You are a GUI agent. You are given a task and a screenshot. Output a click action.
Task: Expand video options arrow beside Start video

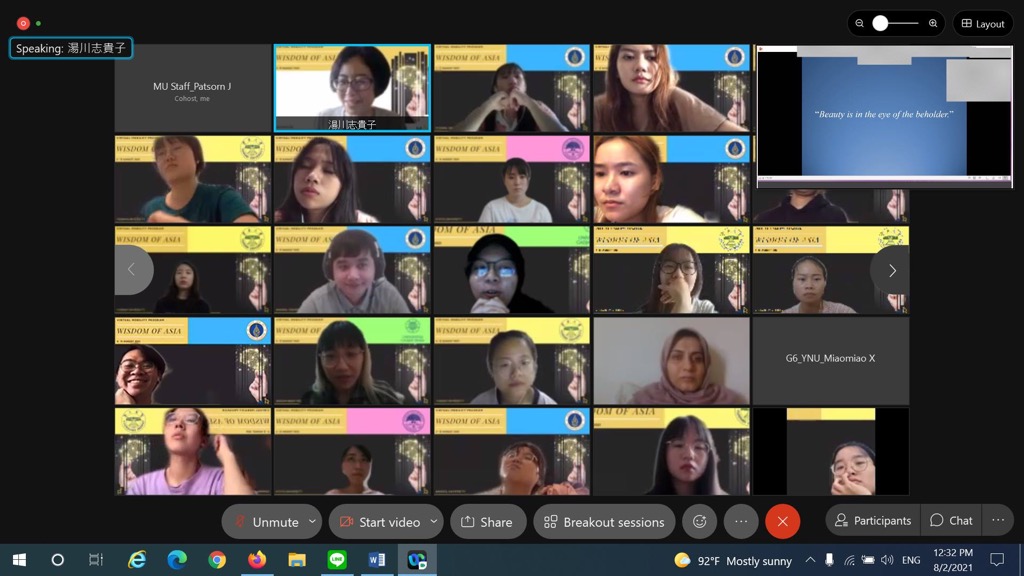(434, 521)
